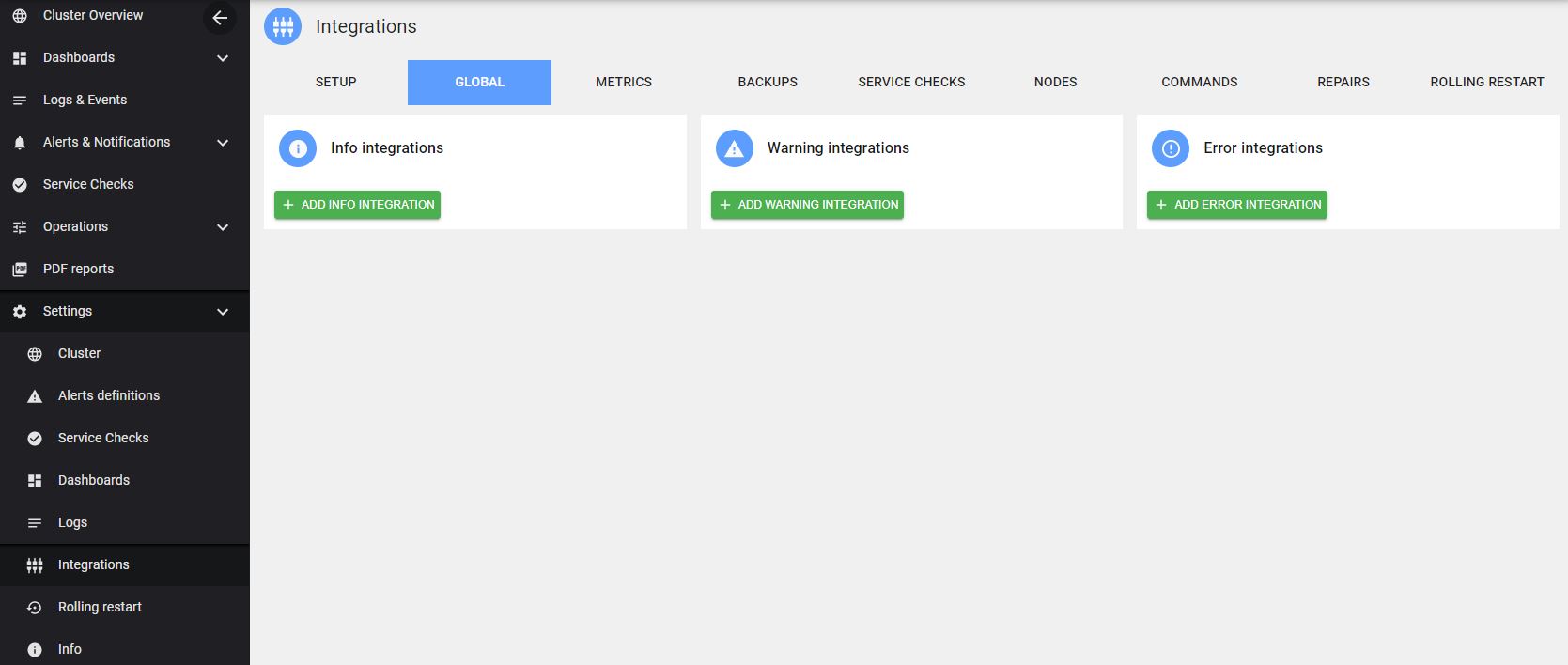The height and width of the screenshot is (665, 1568).
Task: Click the Alerts & Notifications bell icon
Action: 20,143
